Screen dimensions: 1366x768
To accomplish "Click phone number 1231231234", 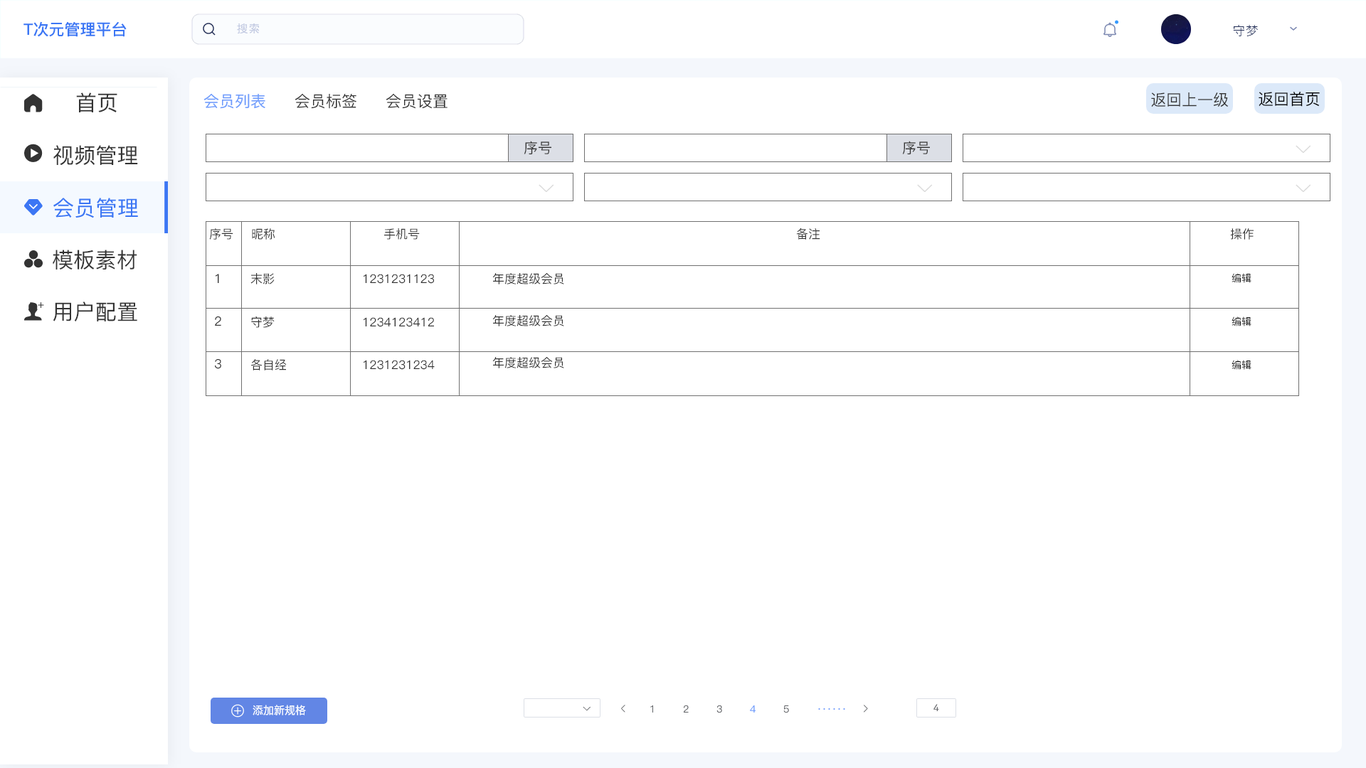I will point(399,365).
